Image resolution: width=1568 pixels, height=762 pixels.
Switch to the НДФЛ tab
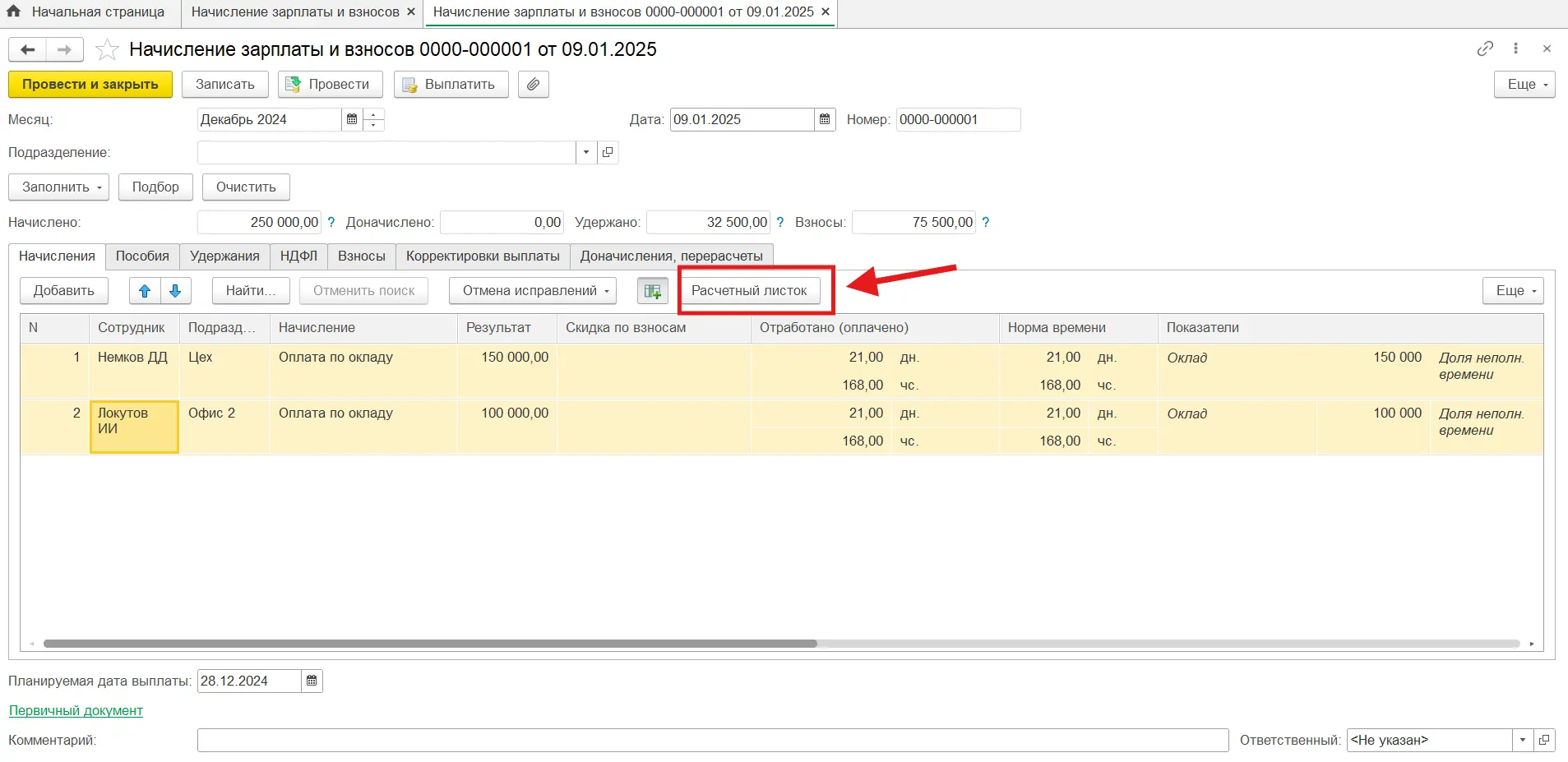click(x=298, y=256)
